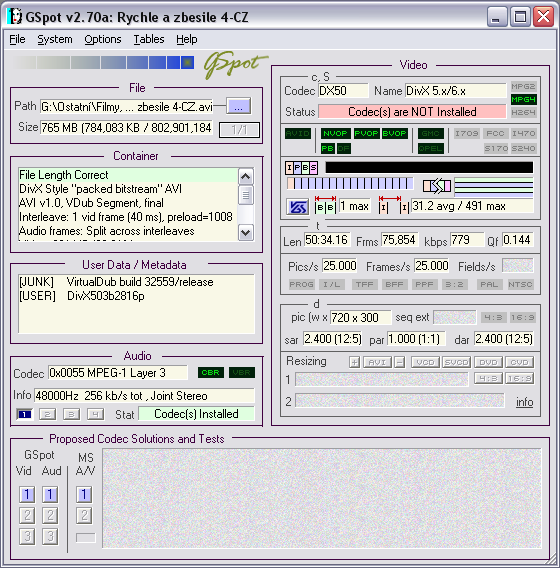
Task: Click the H264 indicator
Action: point(523,112)
